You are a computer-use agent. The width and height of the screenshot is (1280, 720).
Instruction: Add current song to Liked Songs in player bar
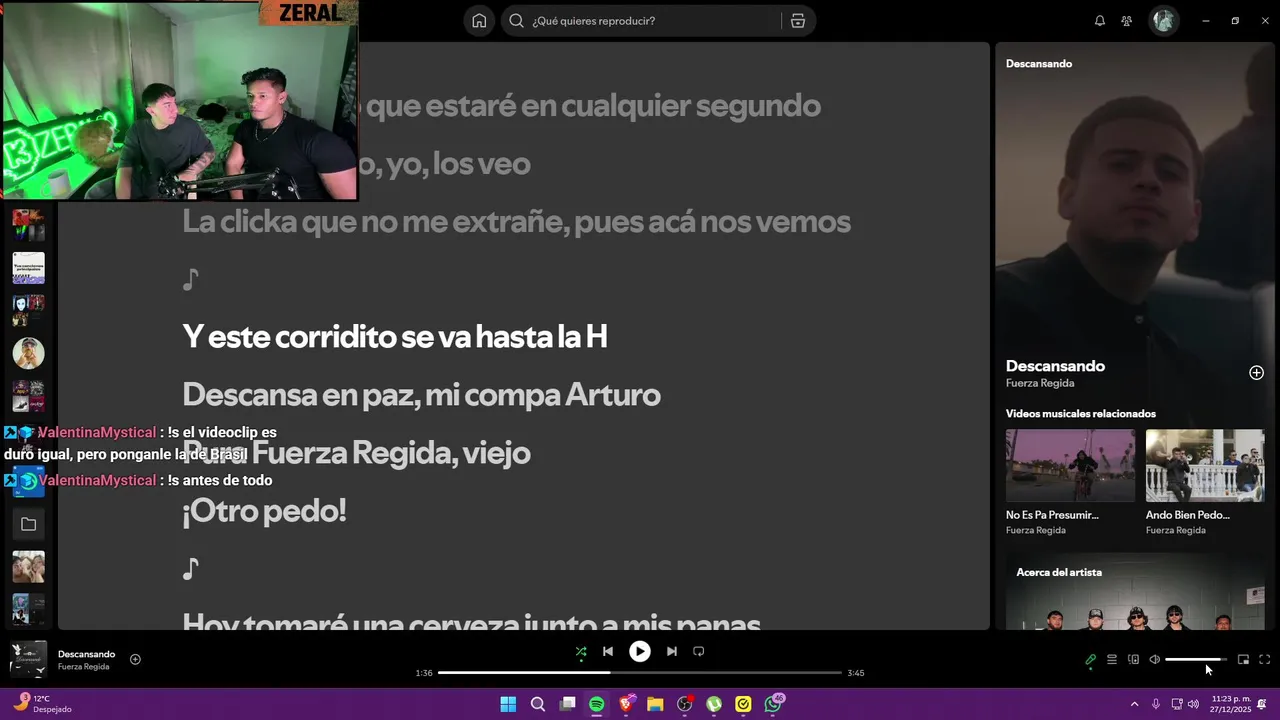click(135, 659)
